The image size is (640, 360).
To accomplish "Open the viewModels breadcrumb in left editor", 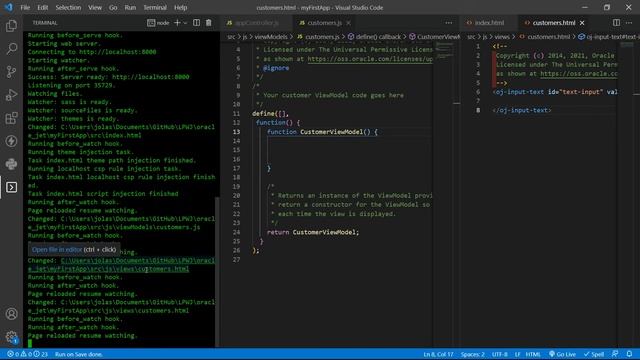I will [271, 37].
